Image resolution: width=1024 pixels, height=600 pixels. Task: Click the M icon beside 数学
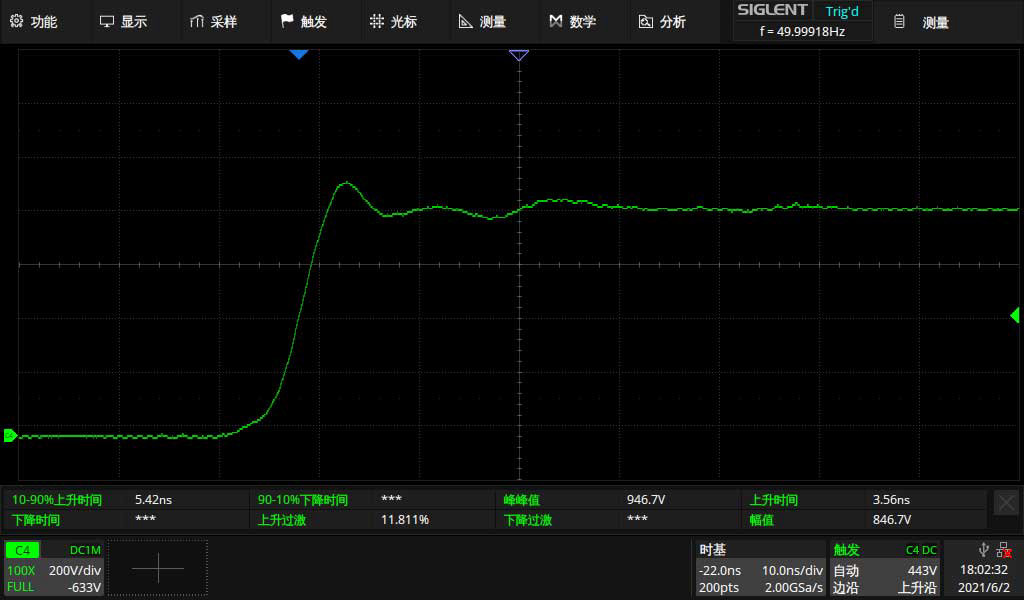pos(556,22)
